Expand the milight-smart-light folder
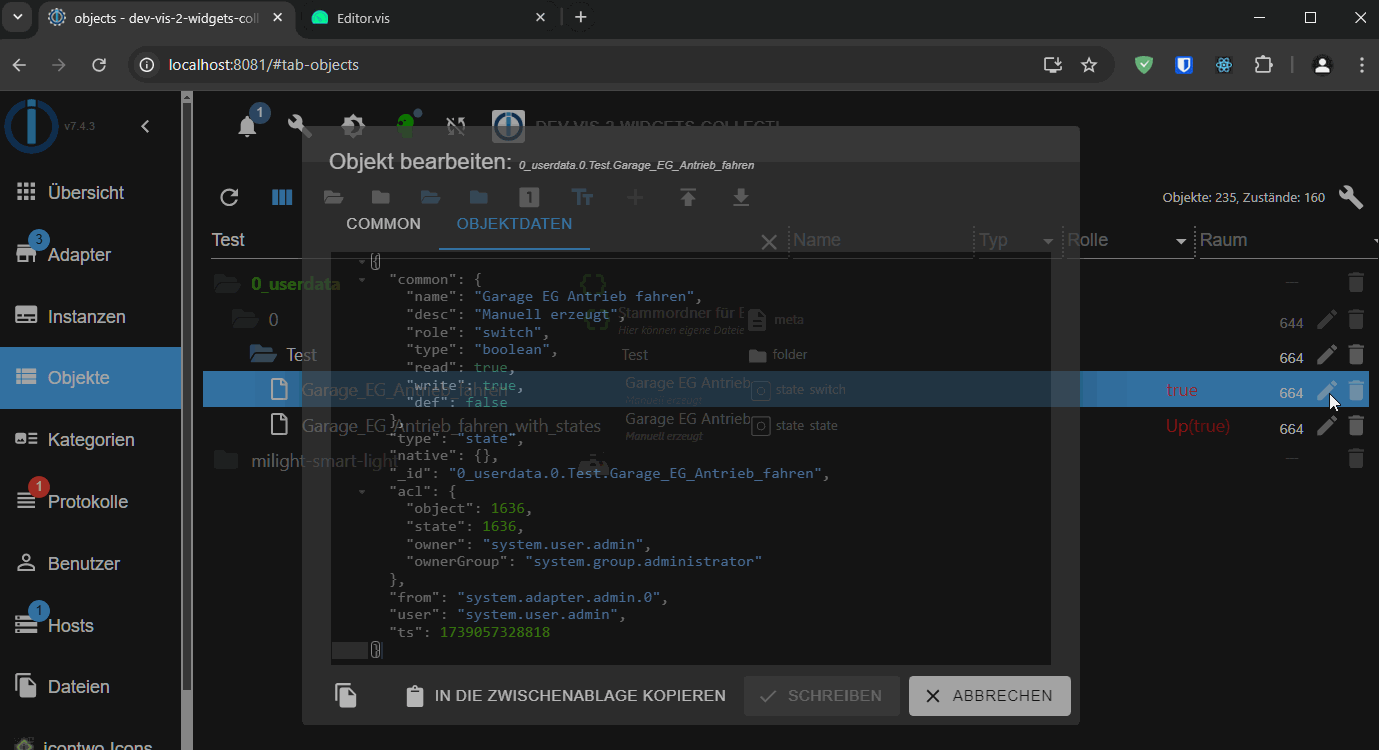Viewport: 1379px width, 750px height. (x=227, y=459)
